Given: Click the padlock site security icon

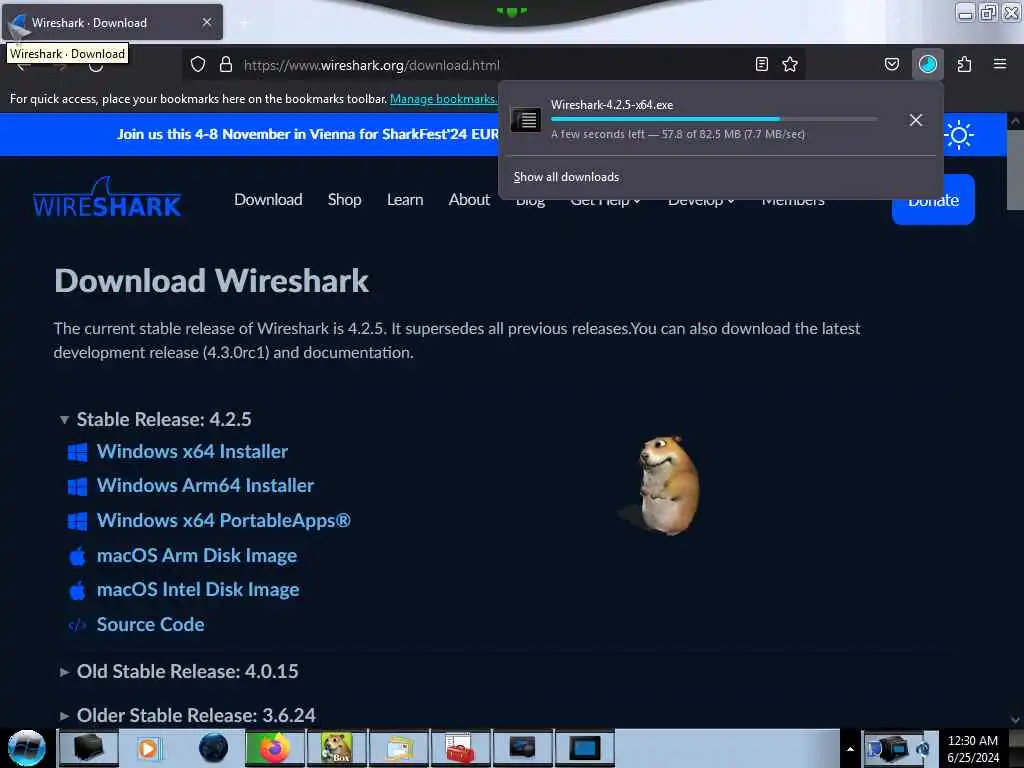Looking at the screenshot, I should pyautogui.click(x=226, y=64).
